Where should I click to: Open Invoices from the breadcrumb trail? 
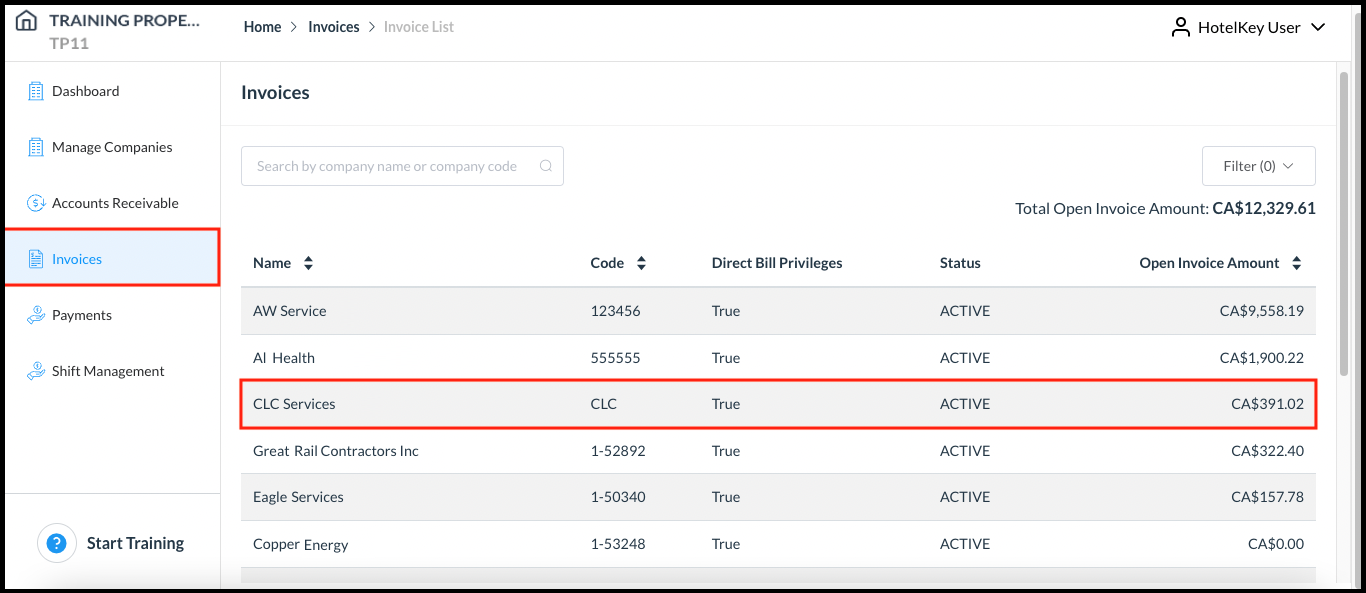point(333,26)
